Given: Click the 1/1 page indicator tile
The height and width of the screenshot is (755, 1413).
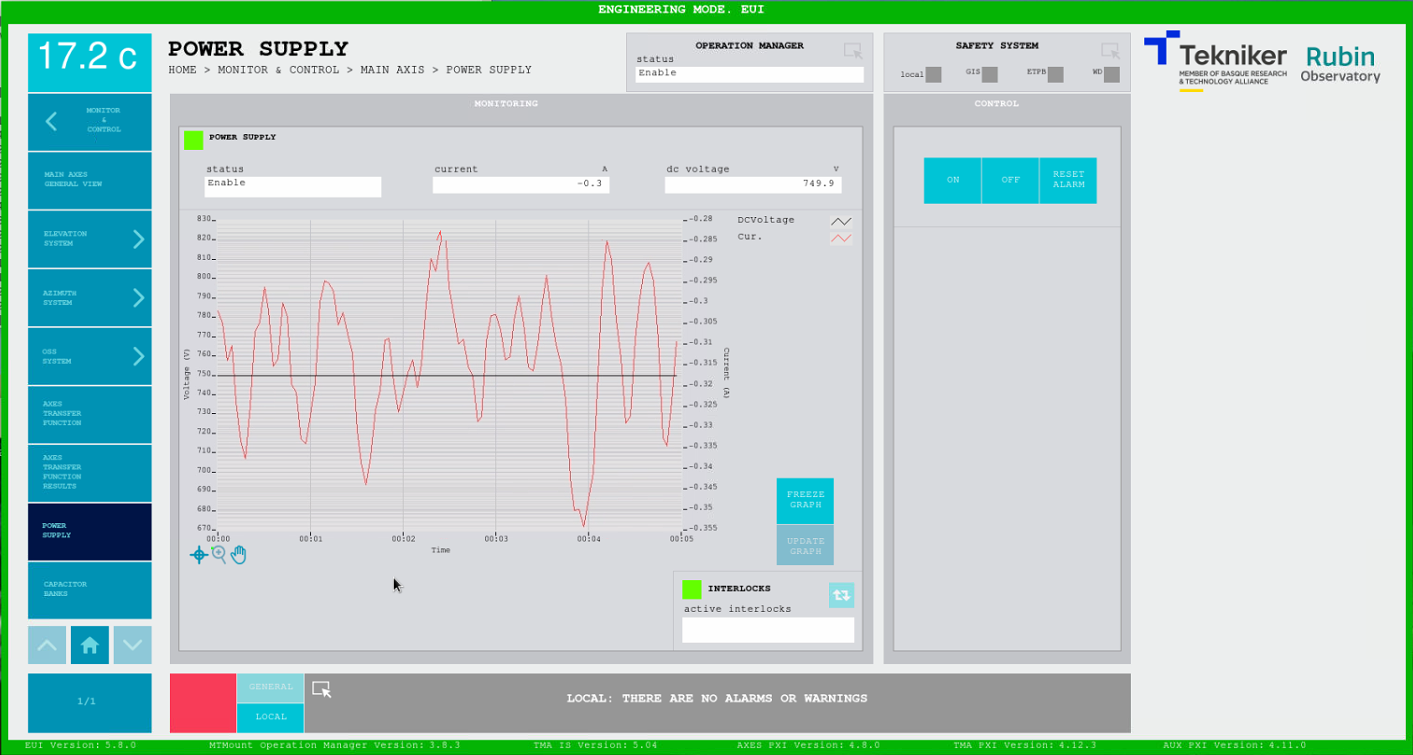Looking at the screenshot, I should pyautogui.click(x=90, y=703).
